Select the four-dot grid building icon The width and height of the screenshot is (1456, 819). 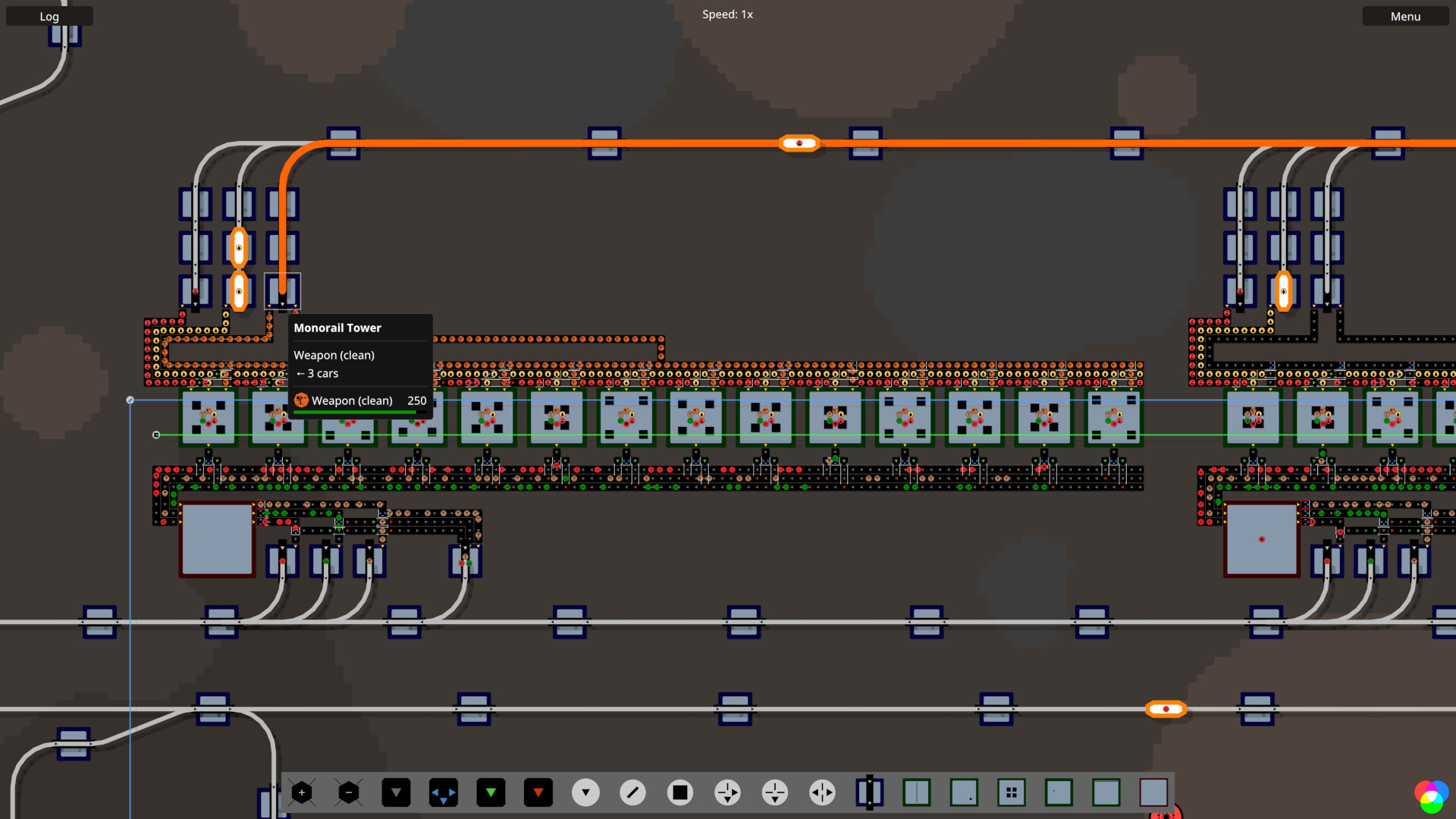1012,792
